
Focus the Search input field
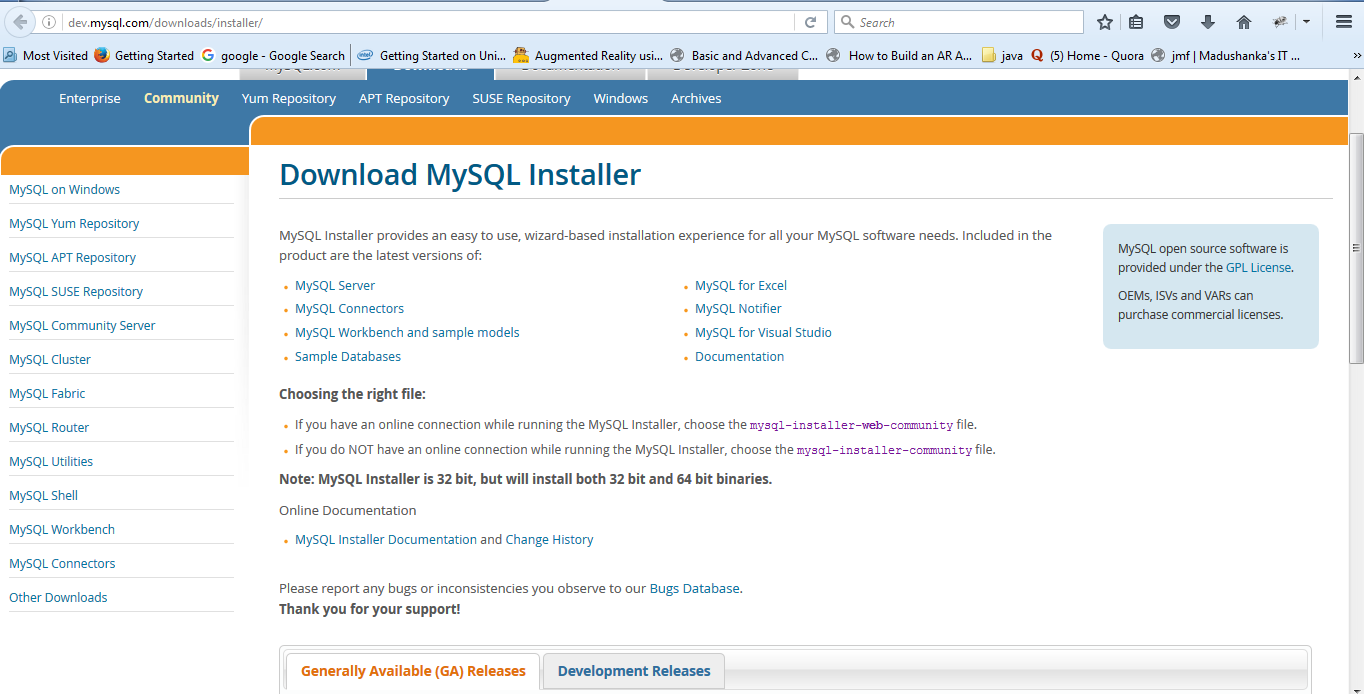(x=958, y=22)
